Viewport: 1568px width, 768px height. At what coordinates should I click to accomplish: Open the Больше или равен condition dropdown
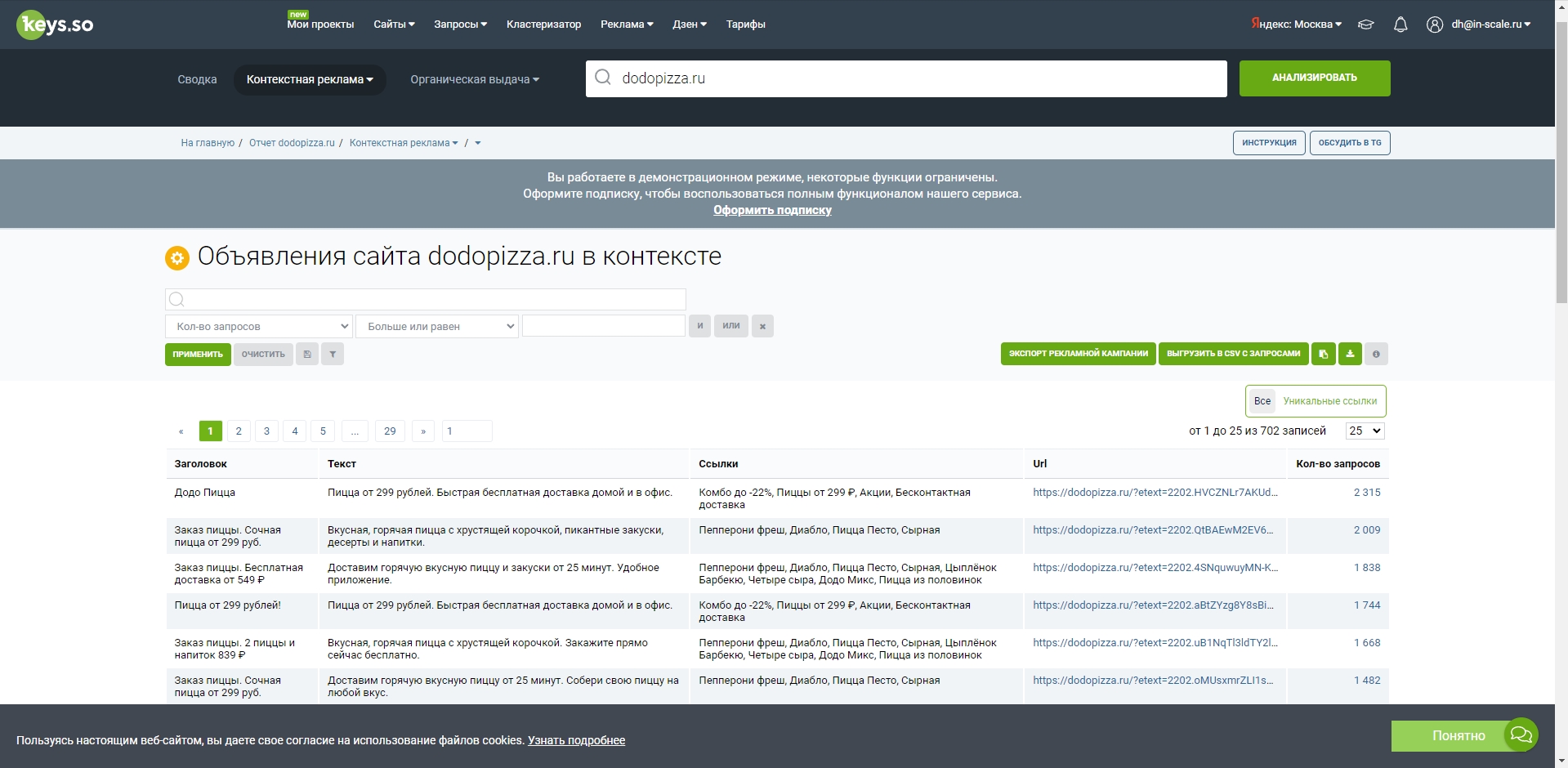[437, 326]
